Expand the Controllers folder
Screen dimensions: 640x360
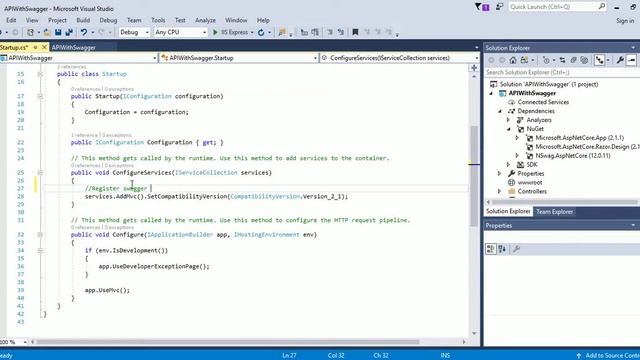[x=500, y=191]
